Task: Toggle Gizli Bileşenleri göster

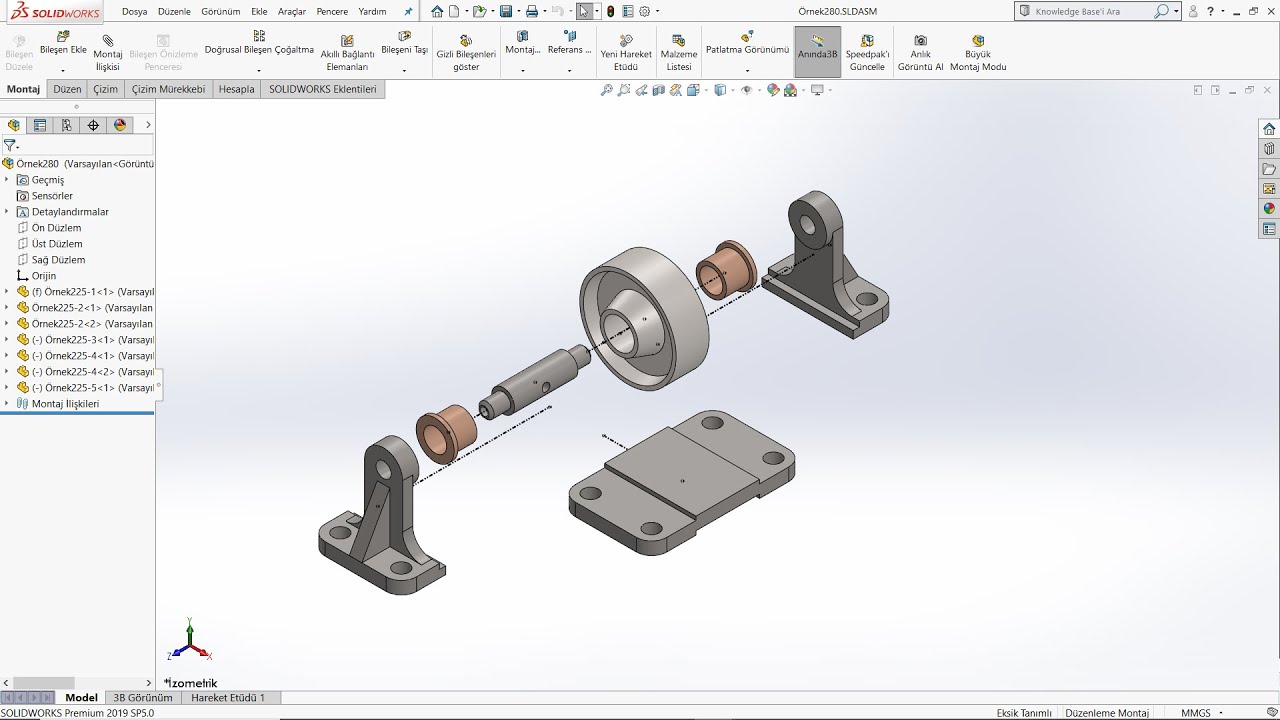Action: 466,53
